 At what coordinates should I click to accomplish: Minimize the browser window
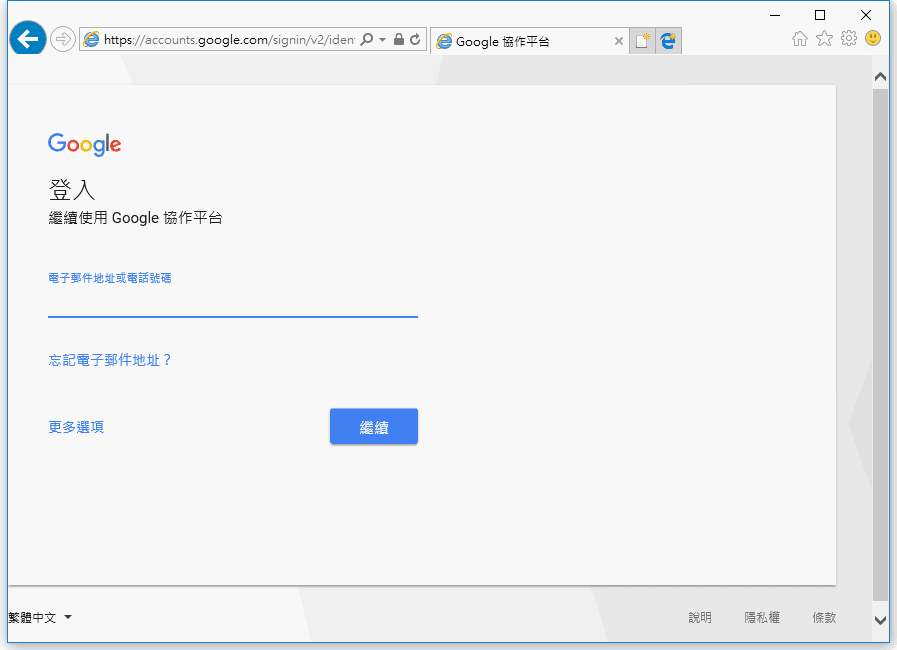(x=775, y=15)
